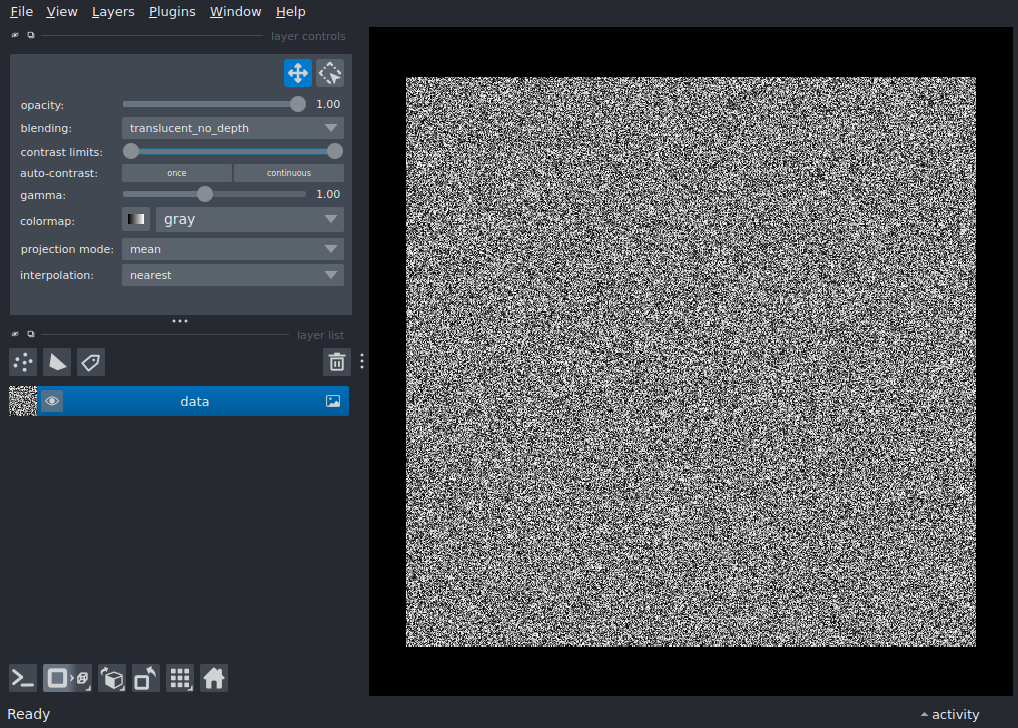Click the continuous auto-contrast button
Image resolution: width=1018 pixels, height=728 pixels.
(x=288, y=172)
